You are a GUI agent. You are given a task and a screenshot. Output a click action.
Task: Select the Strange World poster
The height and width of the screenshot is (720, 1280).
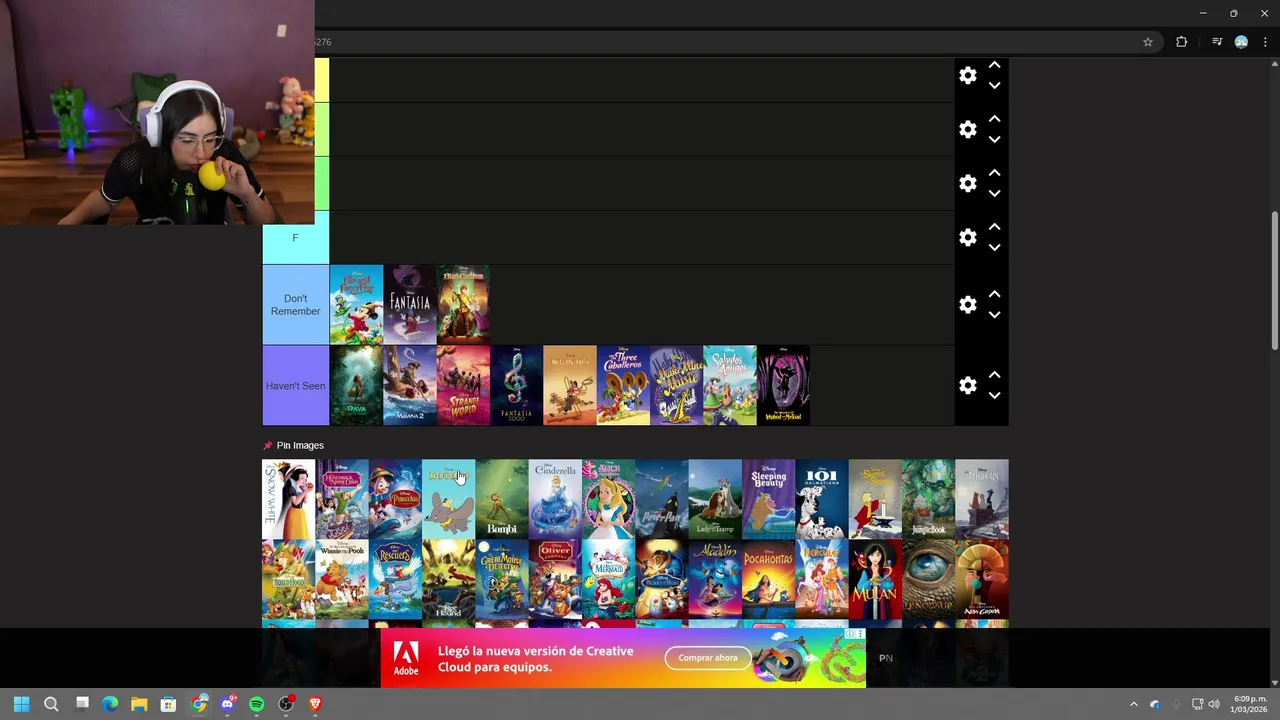pyautogui.click(x=463, y=386)
